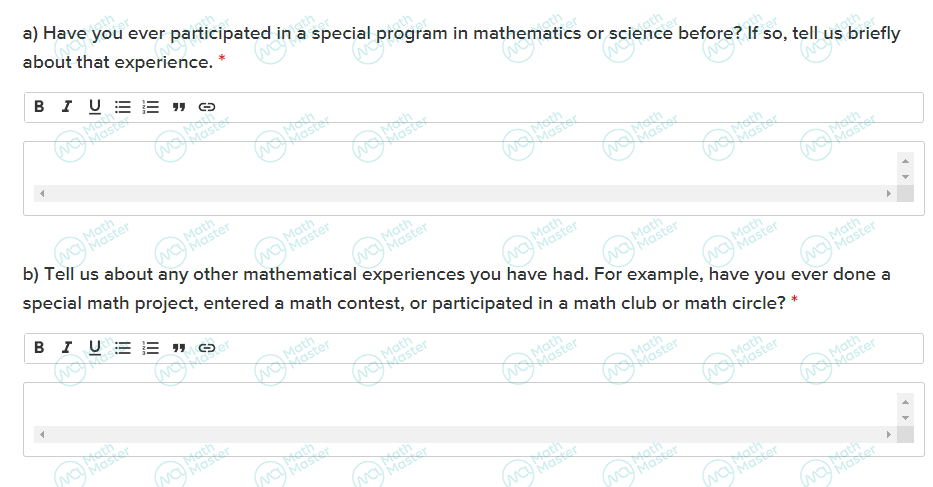The image size is (933, 487).
Task: Add blockquote in question b) editor
Action: (179, 347)
